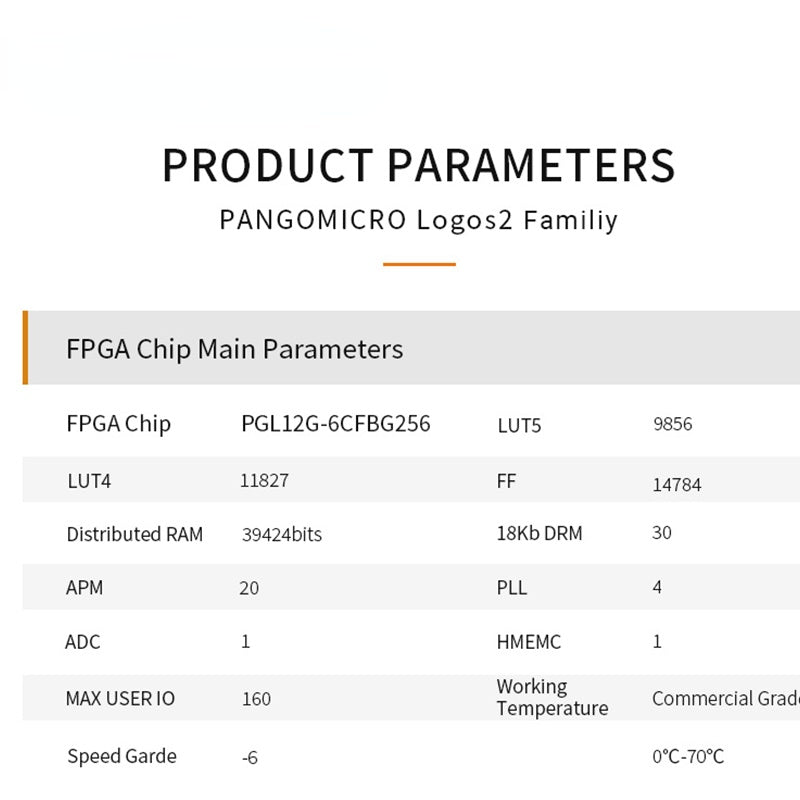Select the LUT4 value 11827

(264, 480)
